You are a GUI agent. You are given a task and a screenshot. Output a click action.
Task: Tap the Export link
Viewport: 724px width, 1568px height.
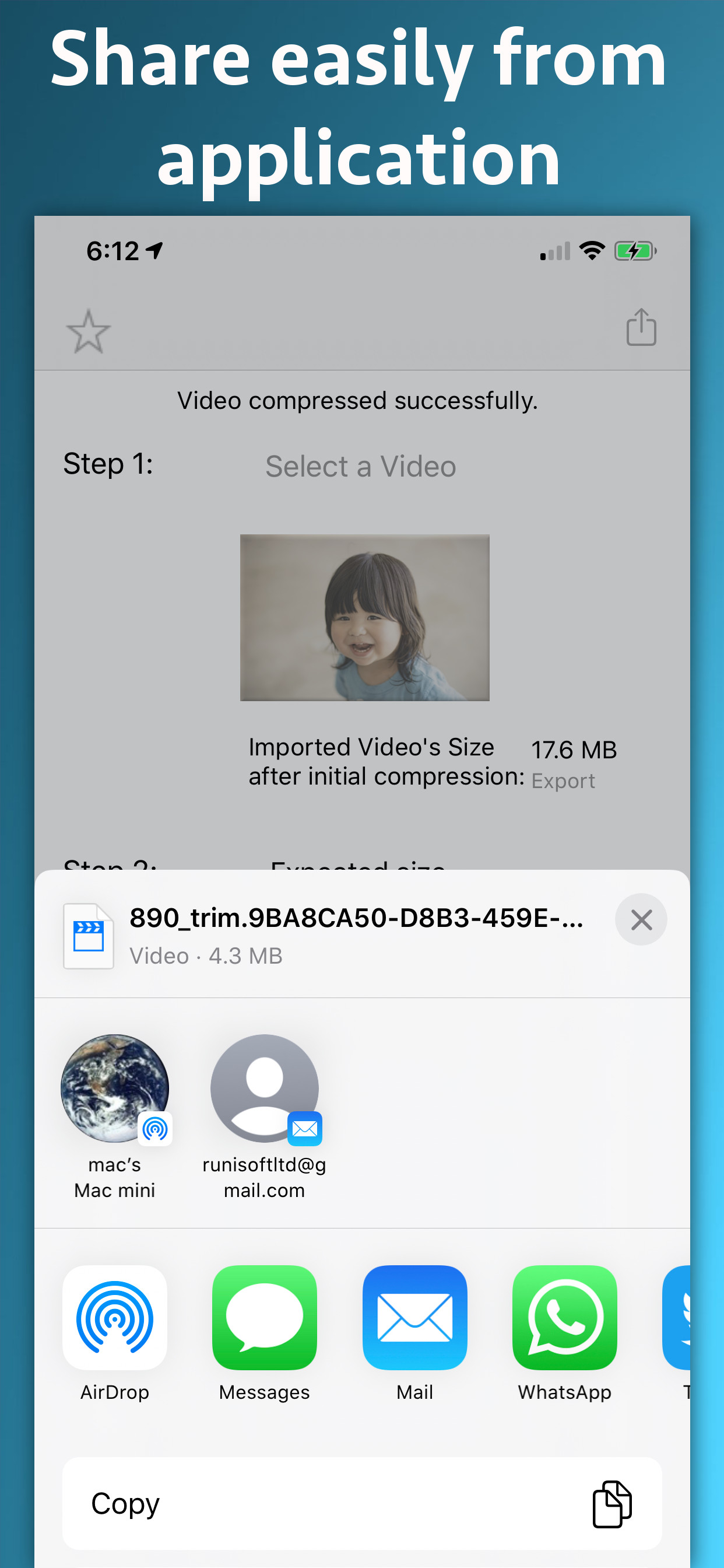[563, 781]
